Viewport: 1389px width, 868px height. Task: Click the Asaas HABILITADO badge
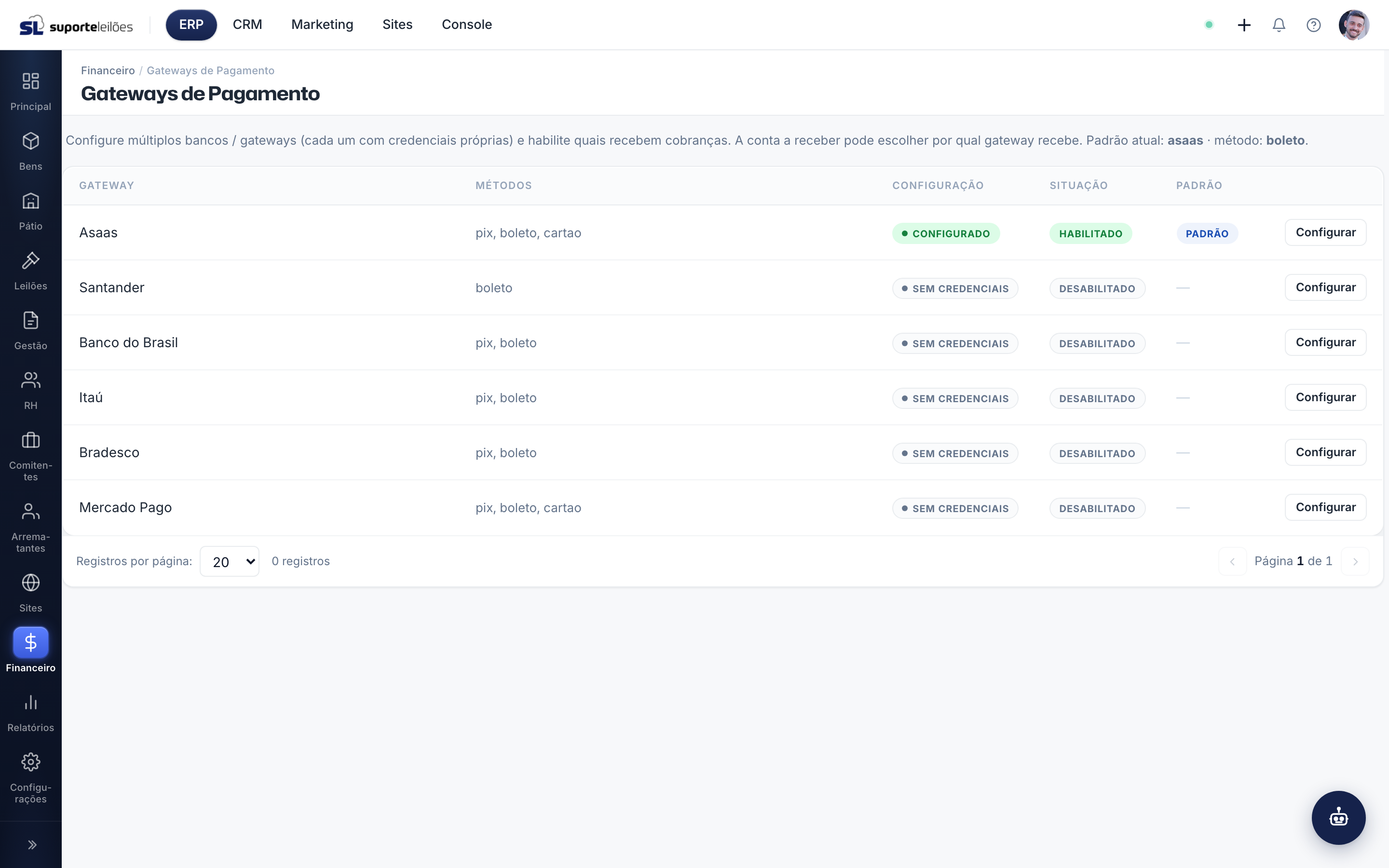(1090, 234)
